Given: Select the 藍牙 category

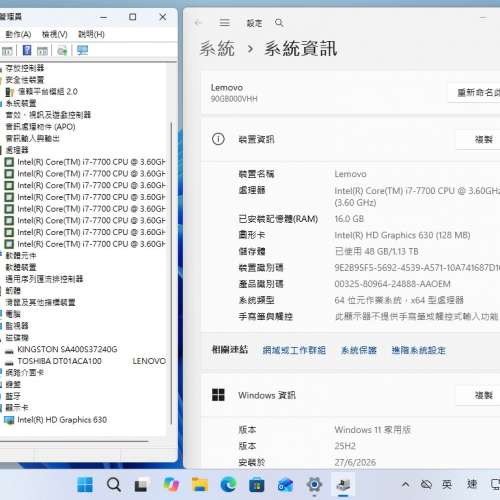Looking at the screenshot, I should (13, 396).
